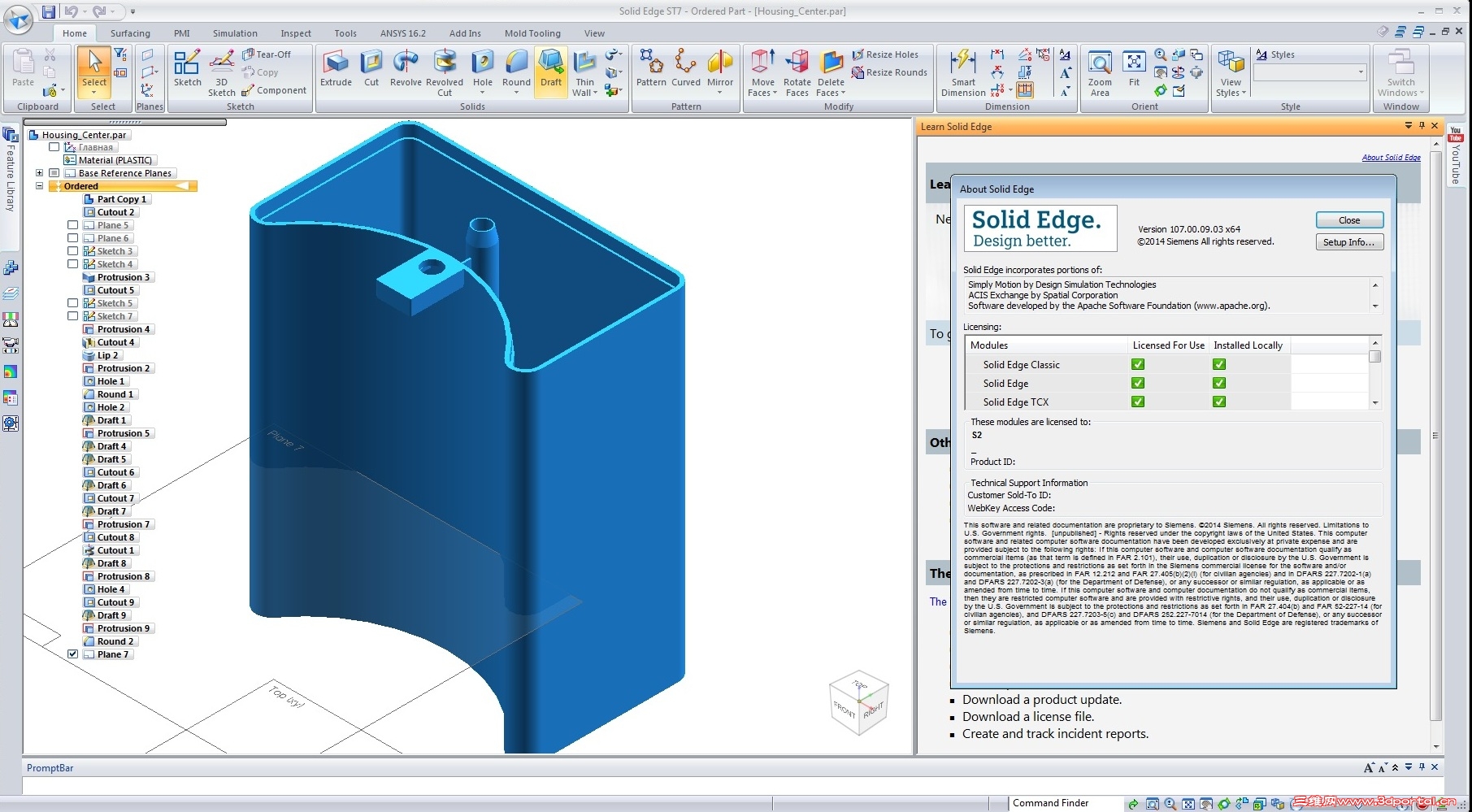
Task: Start a new Sketch
Action: [x=187, y=69]
